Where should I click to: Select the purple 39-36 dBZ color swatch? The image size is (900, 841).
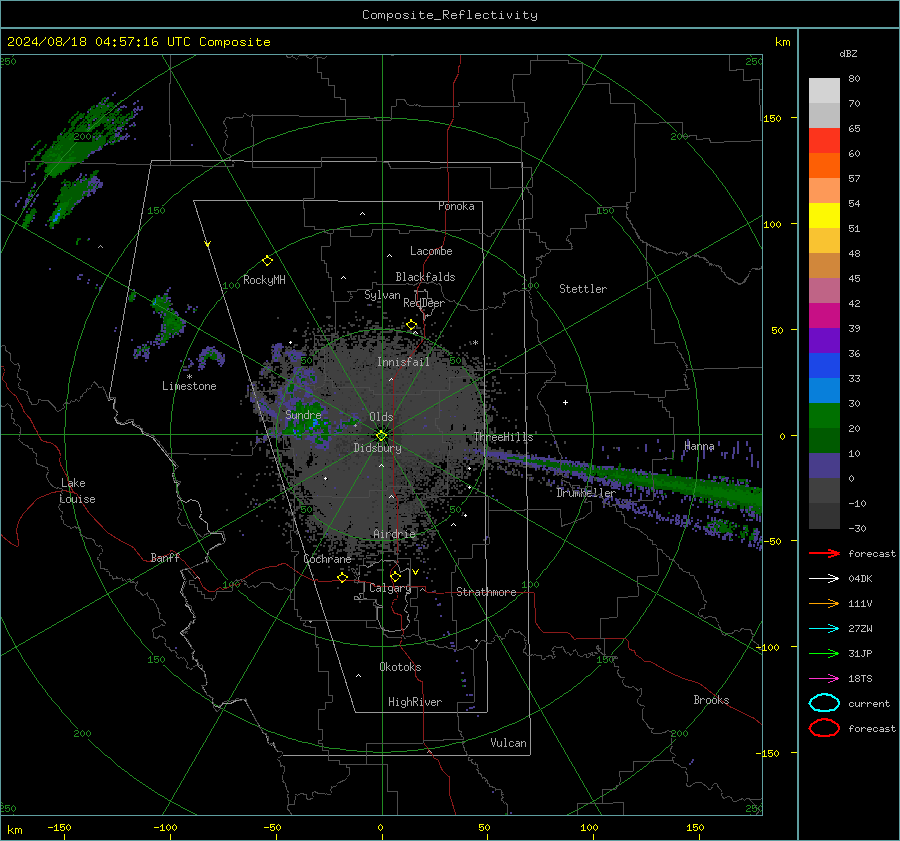coord(824,340)
